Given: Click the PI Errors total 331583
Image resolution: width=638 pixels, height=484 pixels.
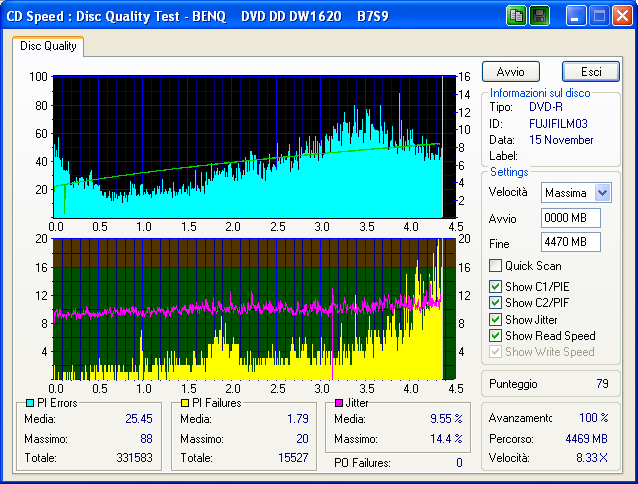Looking at the screenshot, I should pyautogui.click(x=134, y=458).
